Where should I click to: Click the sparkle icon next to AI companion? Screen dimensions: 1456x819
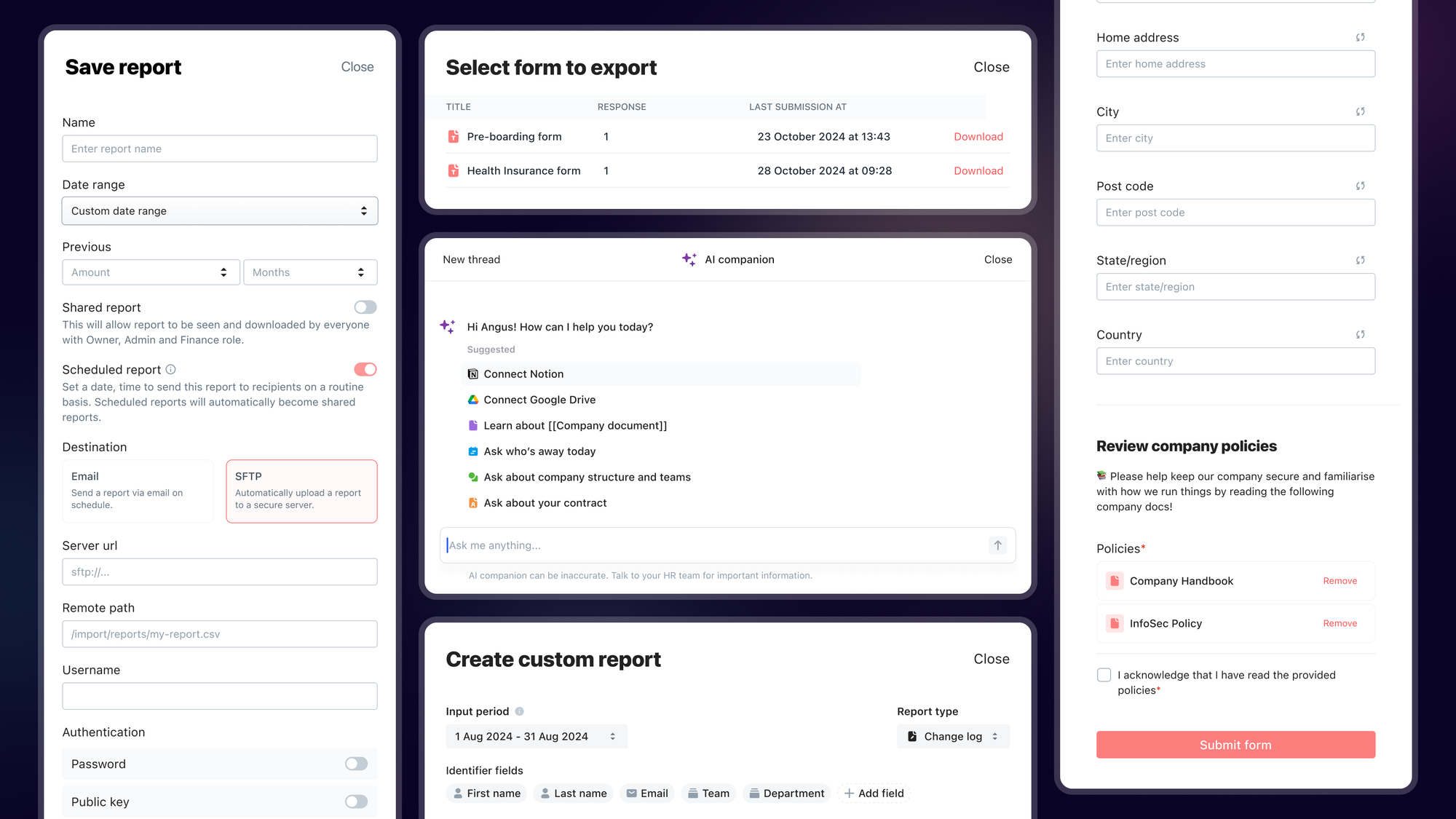pyautogui.click(x=689, y=259)
